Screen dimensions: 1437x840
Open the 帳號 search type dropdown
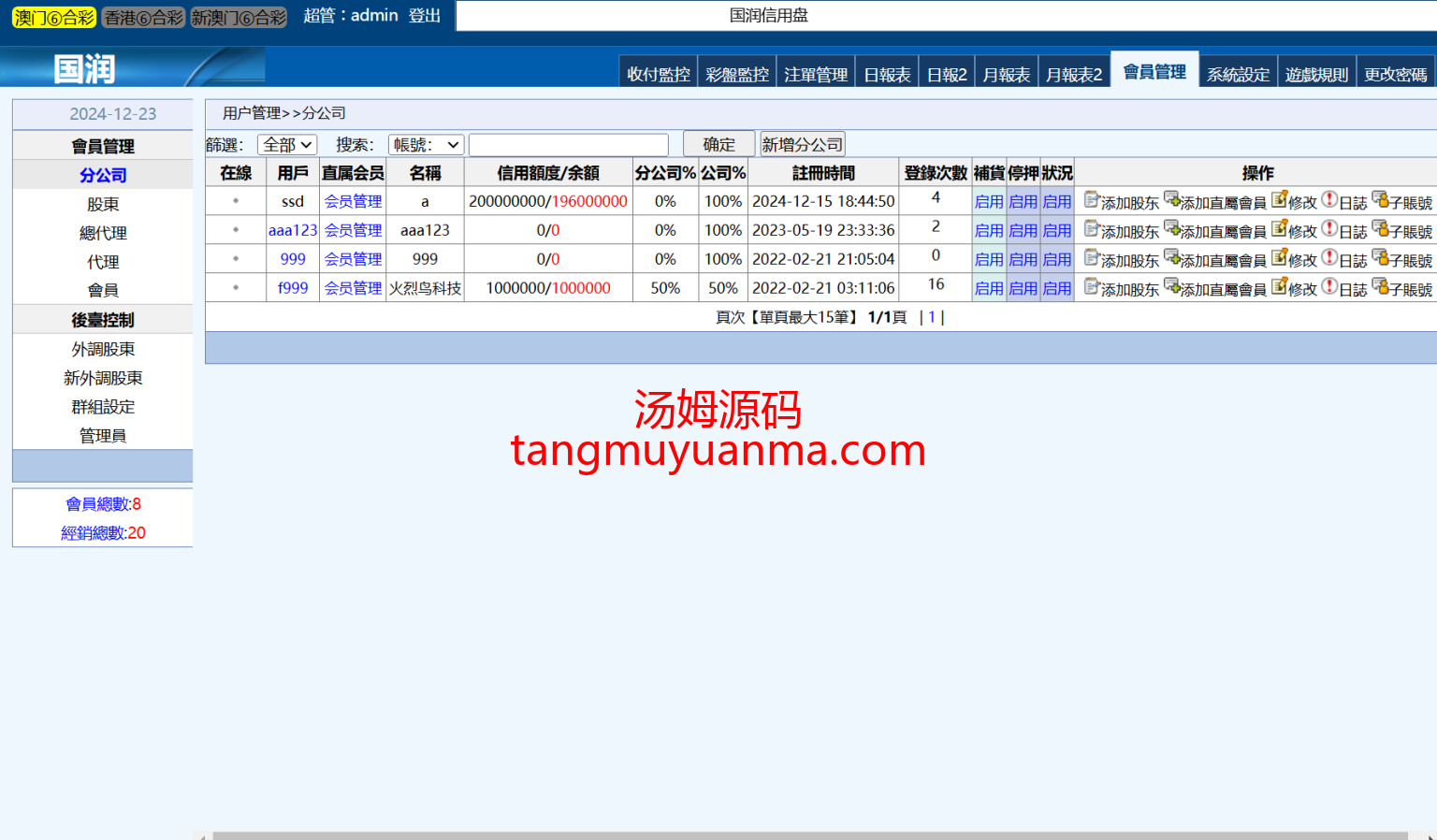point(426,145)
